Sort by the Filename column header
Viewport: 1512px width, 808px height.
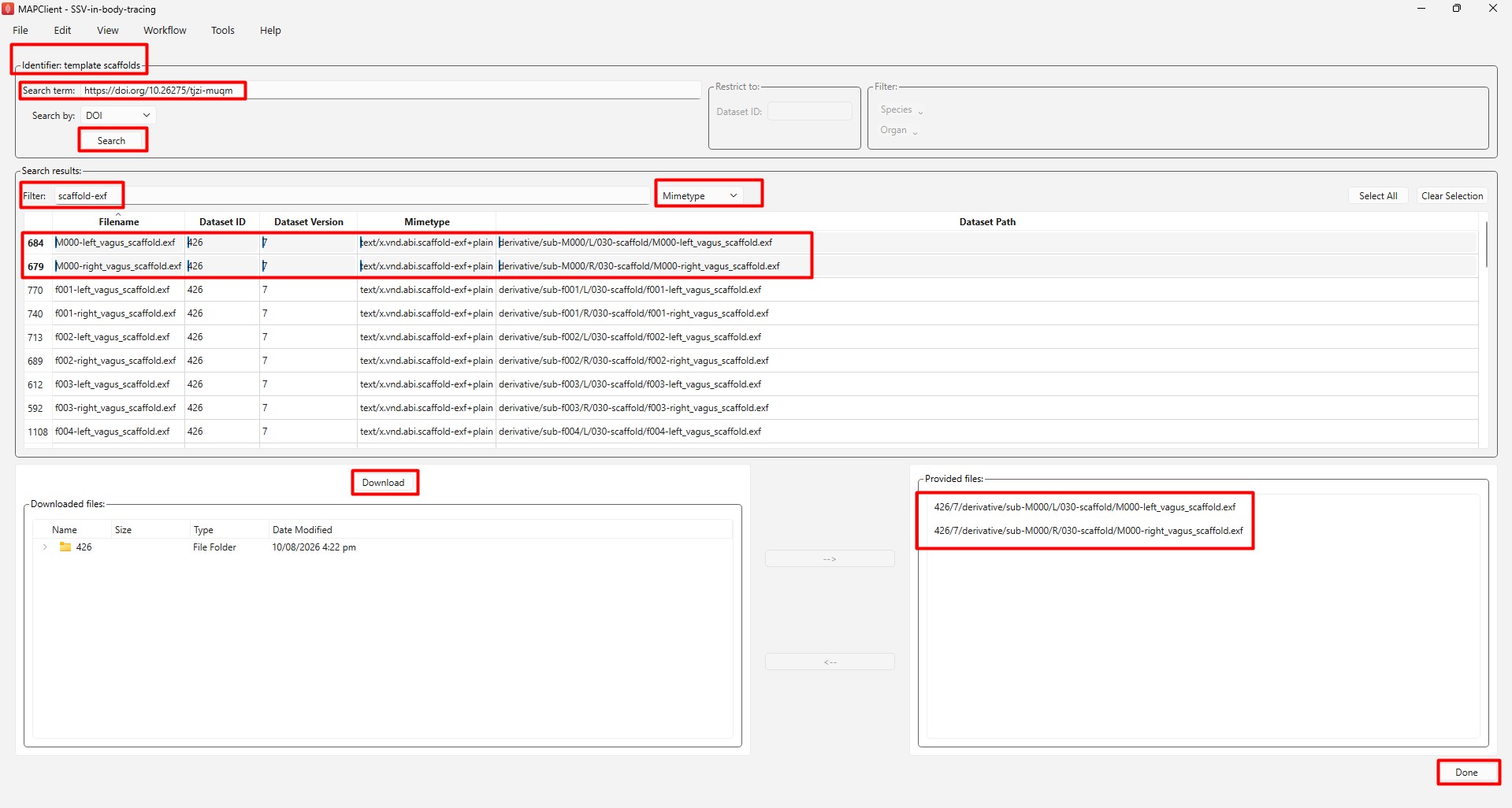(119, 221)
